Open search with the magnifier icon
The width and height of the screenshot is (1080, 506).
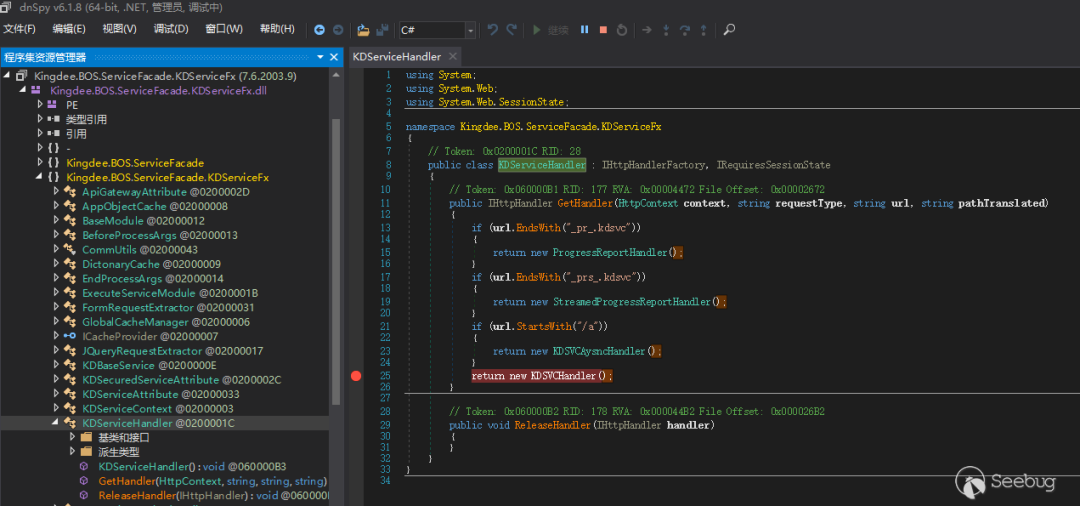click(729, 30)
